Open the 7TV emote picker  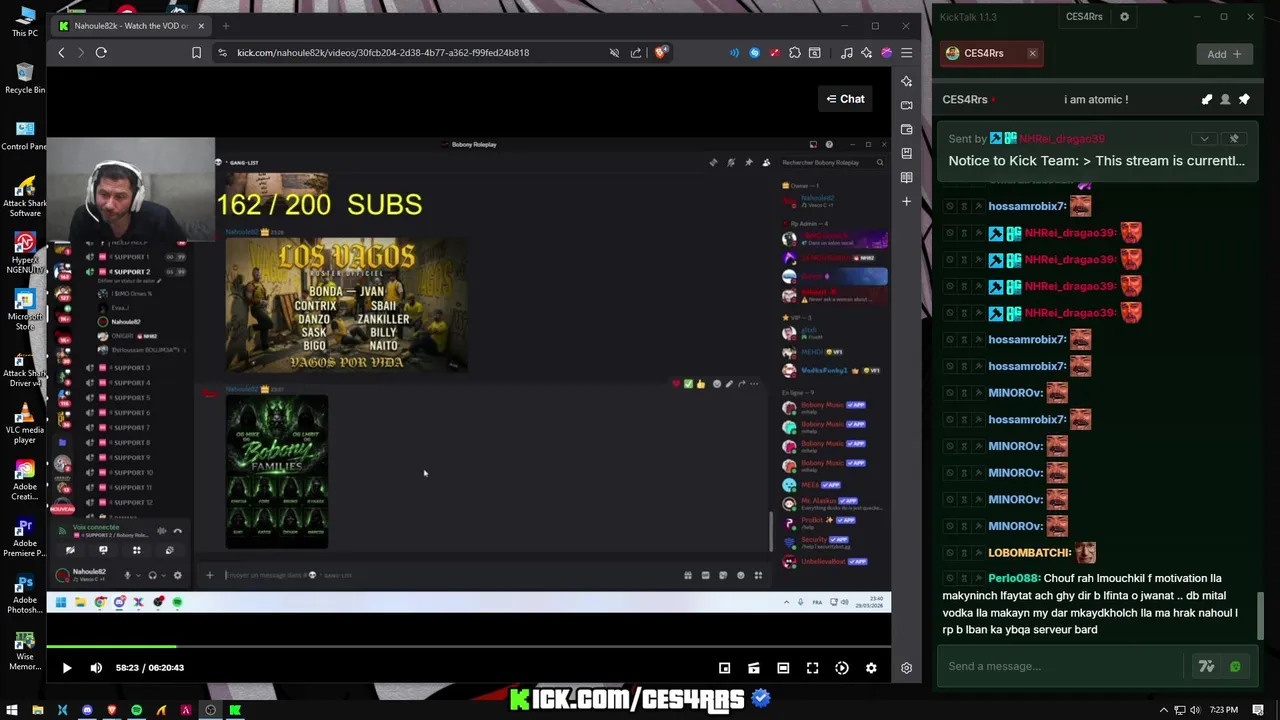(x=1206, y=667)
